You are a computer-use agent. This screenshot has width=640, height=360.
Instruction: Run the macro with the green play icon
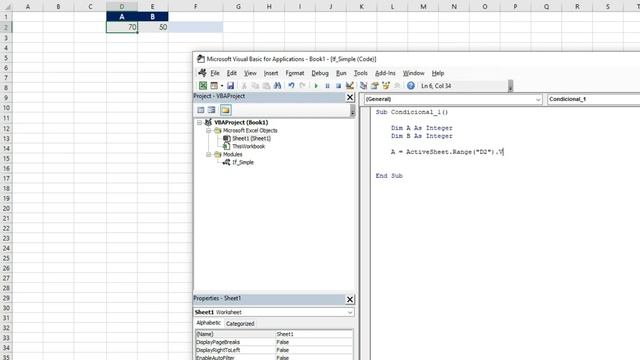[x=316, y=86]
